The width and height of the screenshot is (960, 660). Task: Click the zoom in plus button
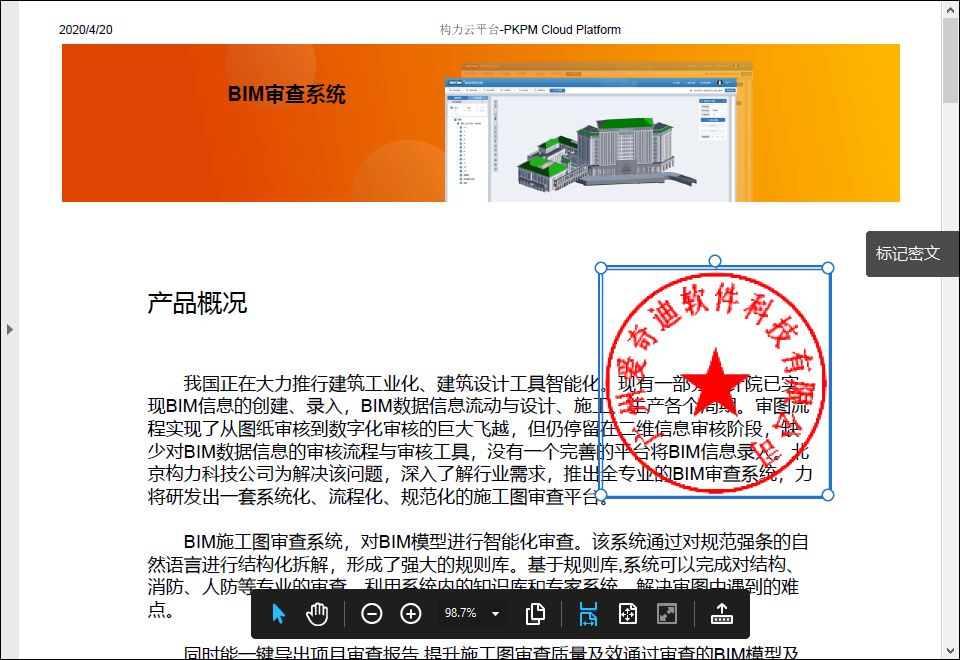(x=411, y=613)
